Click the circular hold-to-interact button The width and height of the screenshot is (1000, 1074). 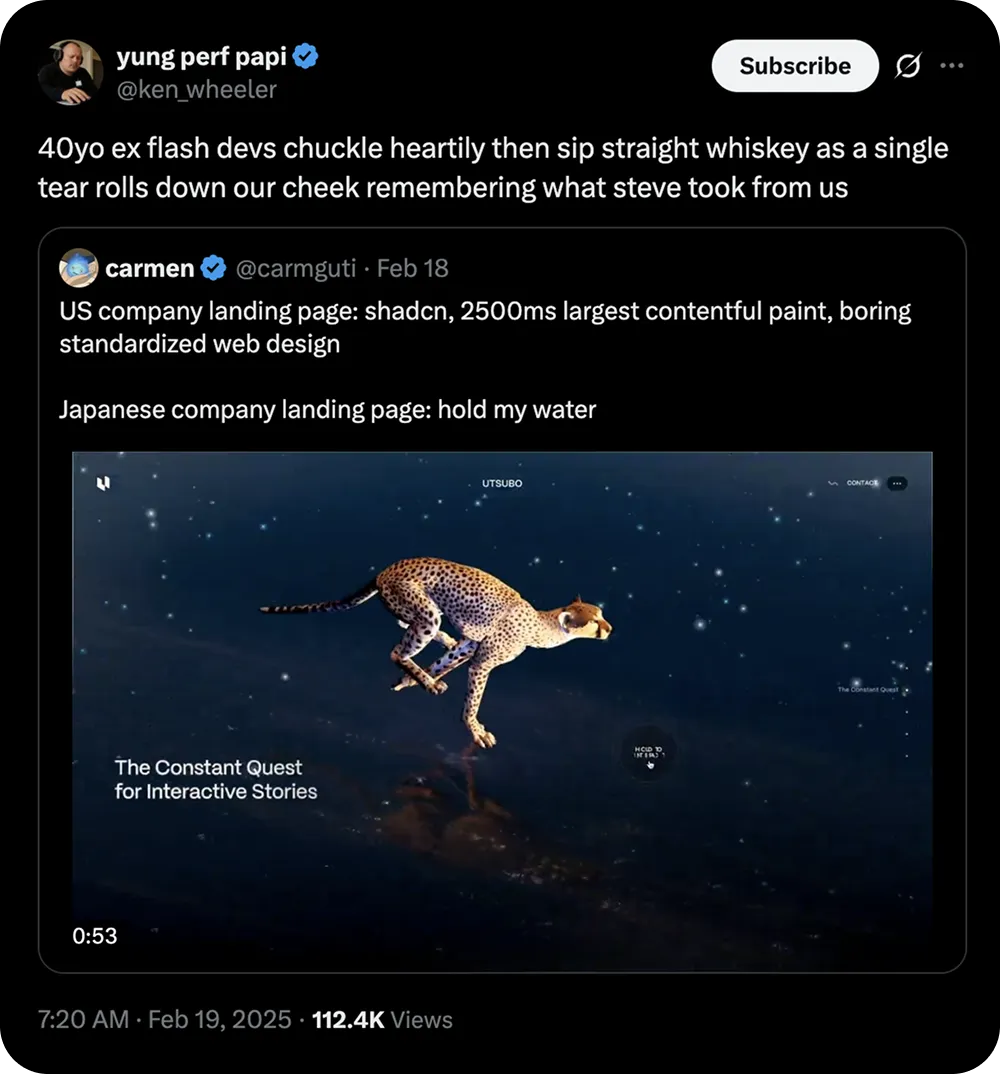tap(649, 753)
